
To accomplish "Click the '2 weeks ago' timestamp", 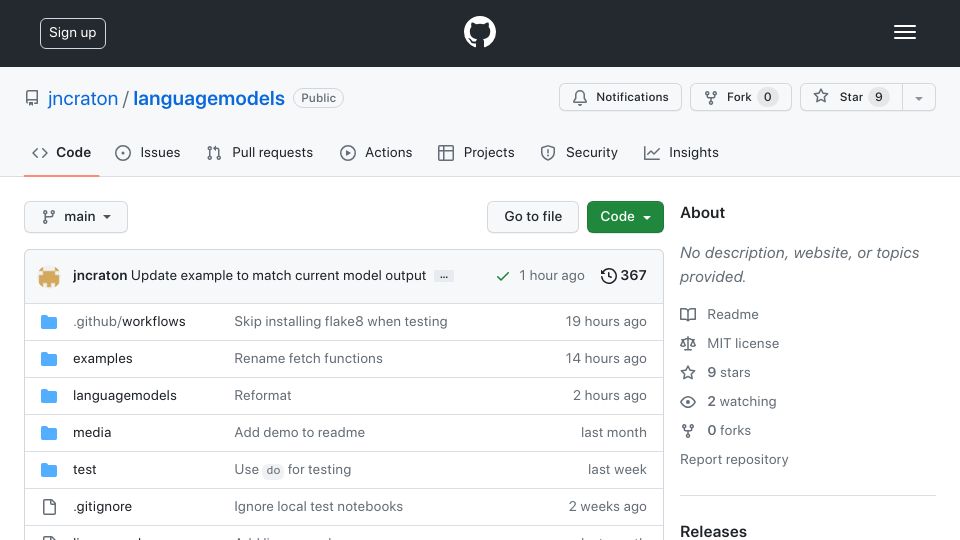I will point(607,506).
